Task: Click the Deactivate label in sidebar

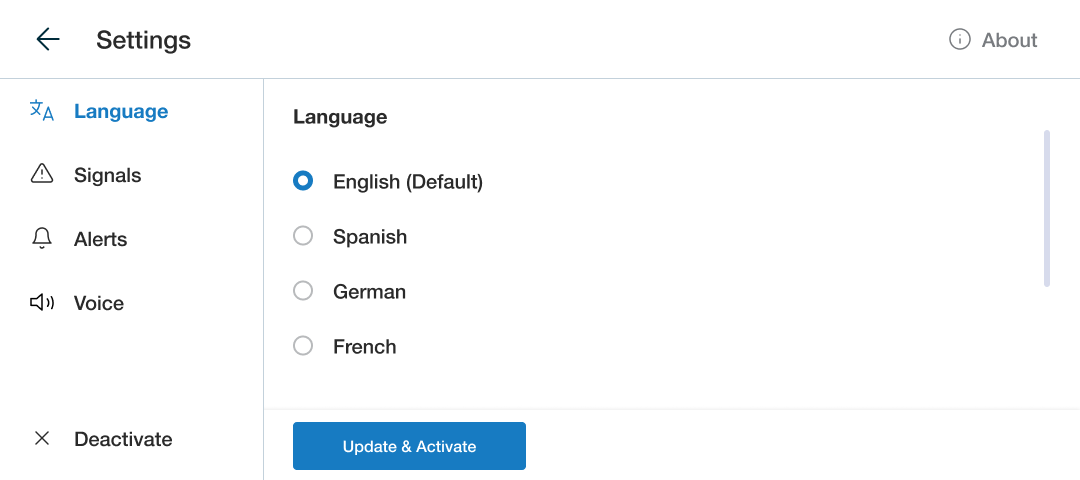Action: [123, 439]
